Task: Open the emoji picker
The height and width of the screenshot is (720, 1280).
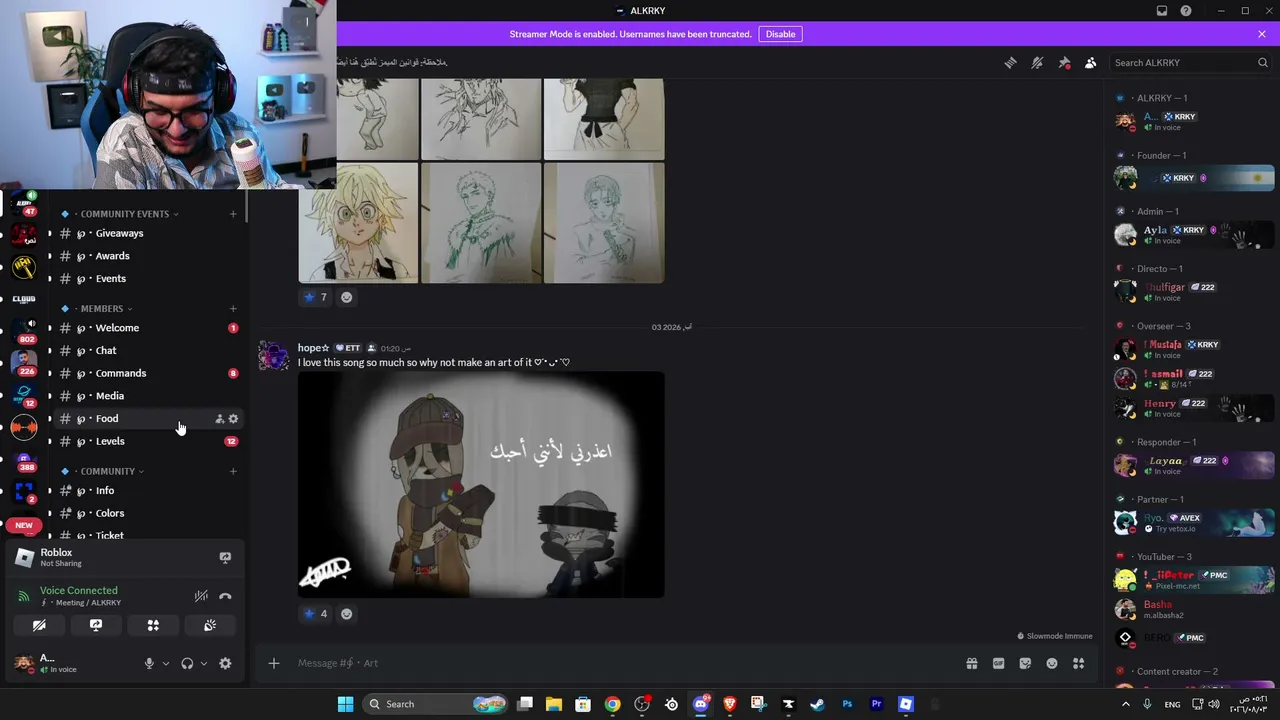Action: (1052, 663)
